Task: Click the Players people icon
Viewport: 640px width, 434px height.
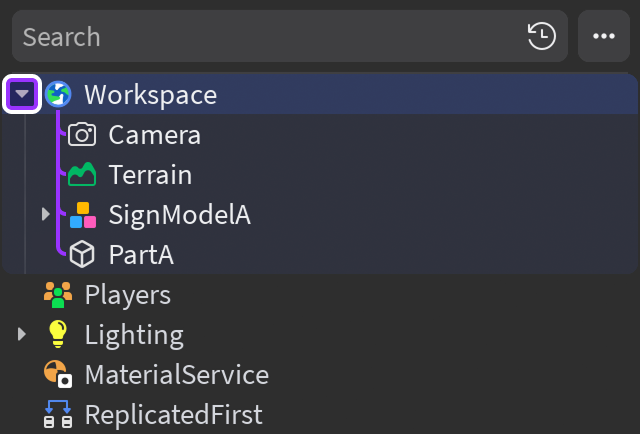Action: pos(58,294)
